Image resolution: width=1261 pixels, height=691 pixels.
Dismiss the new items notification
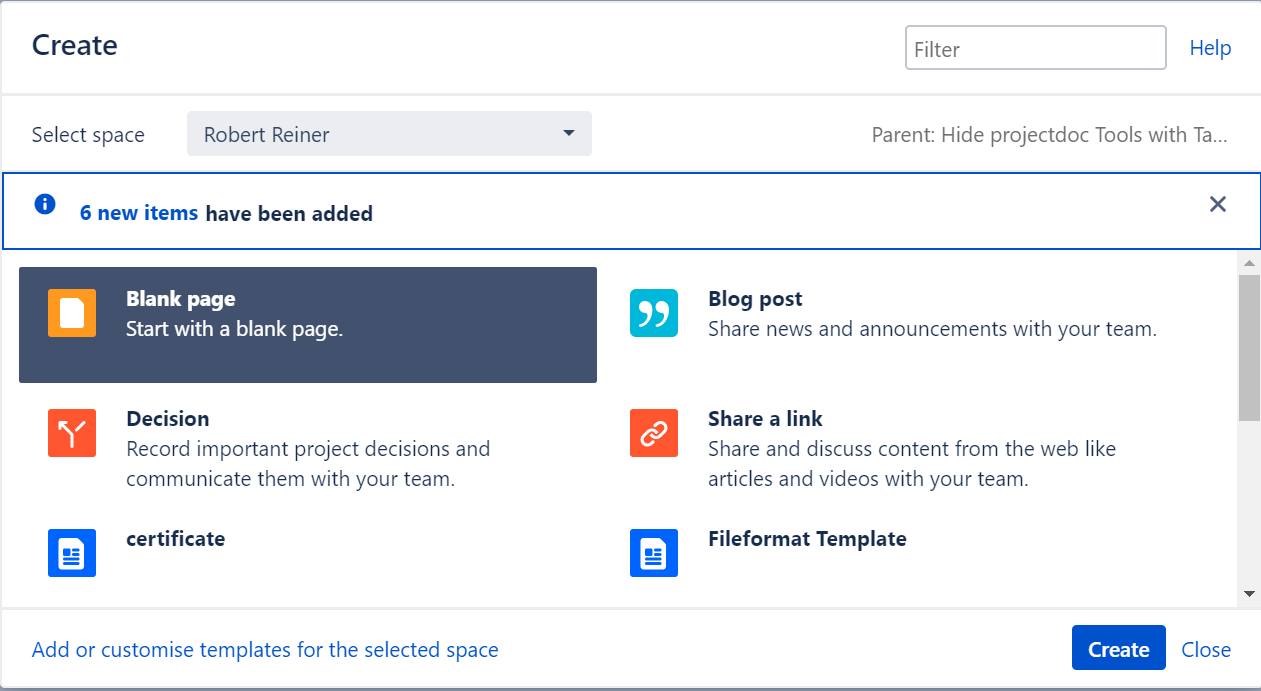pos(1218,204)
